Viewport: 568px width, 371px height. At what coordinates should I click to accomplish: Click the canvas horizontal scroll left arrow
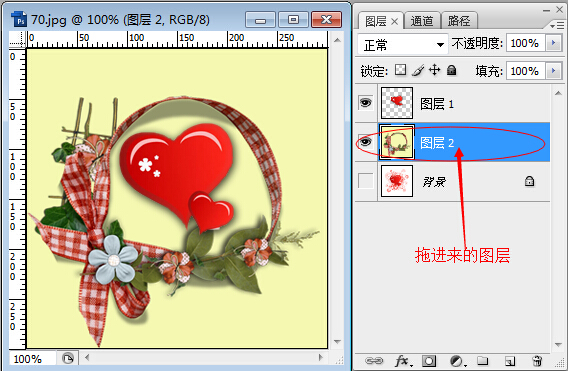87,358
